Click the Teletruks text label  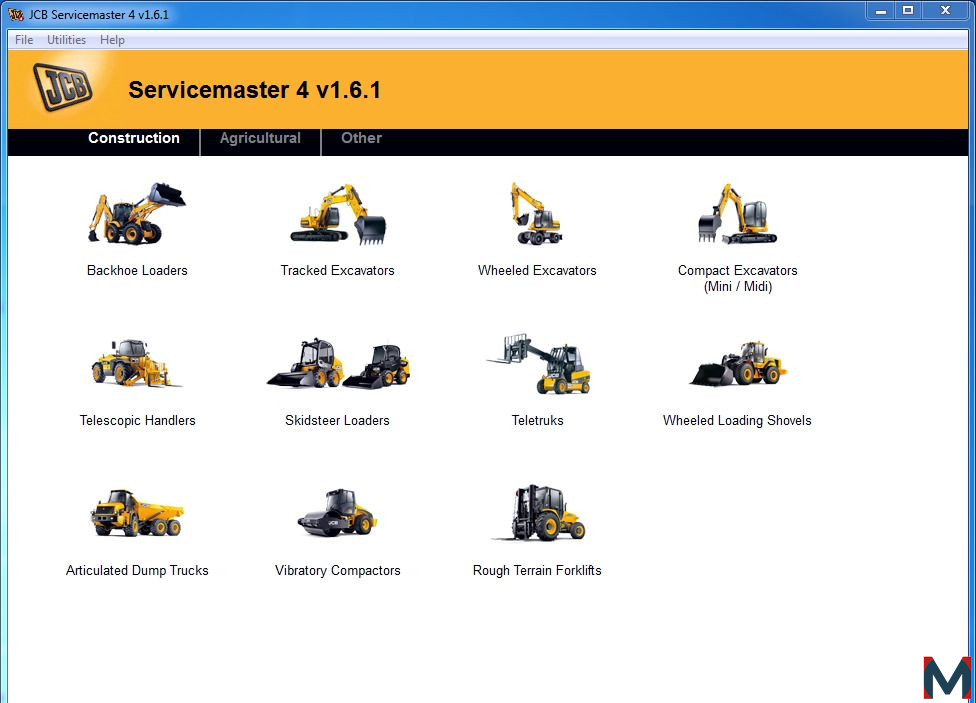click(x=538, y=420)
